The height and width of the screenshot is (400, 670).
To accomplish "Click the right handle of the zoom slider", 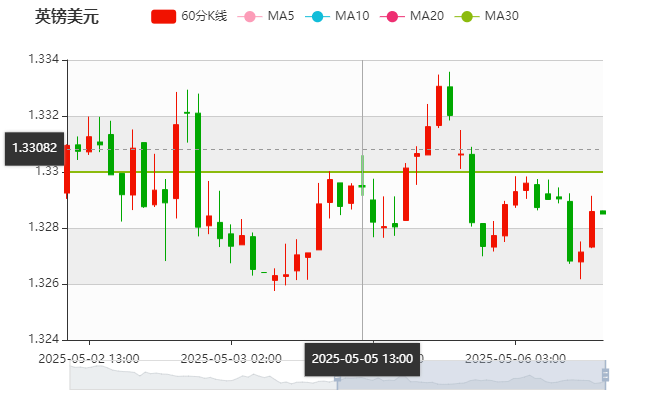I will (x=606, y=375).
